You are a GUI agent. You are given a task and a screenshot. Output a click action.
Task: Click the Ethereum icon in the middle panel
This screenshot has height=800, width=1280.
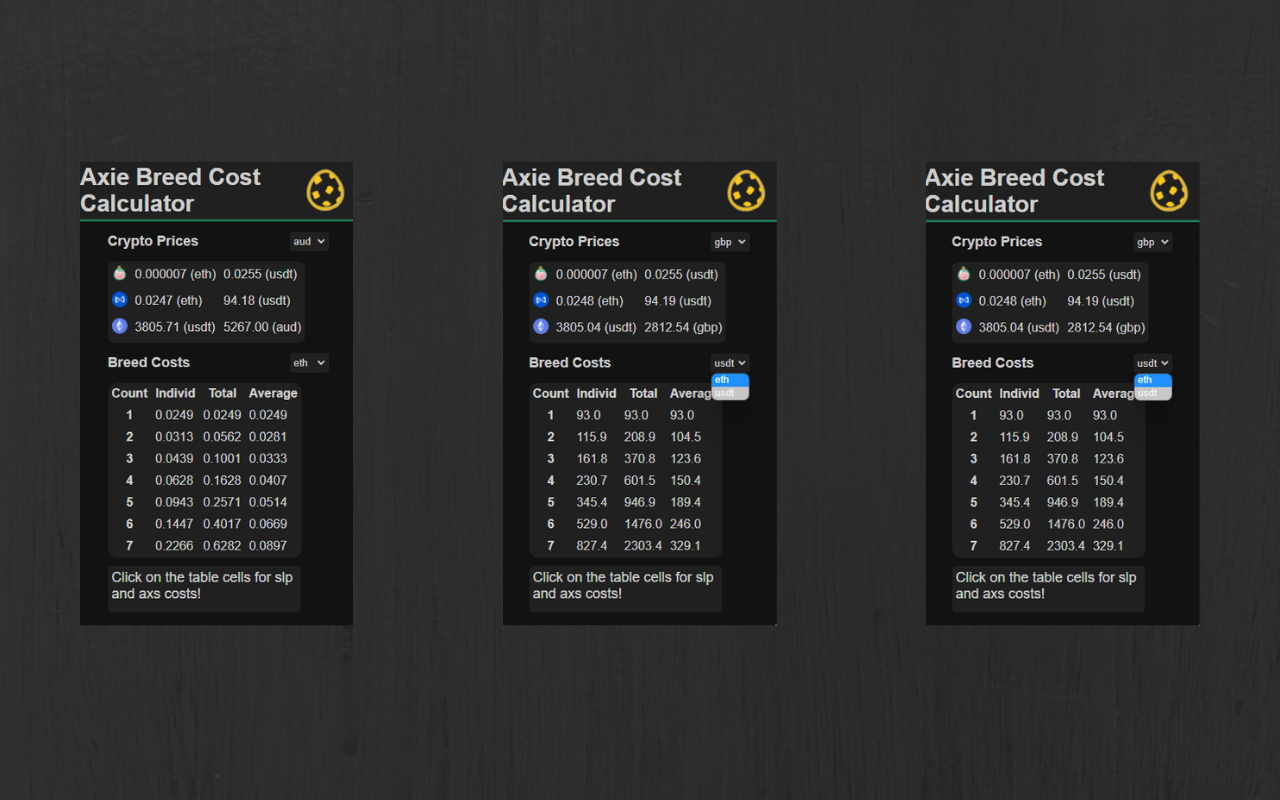pyautogui.click(x=541, y=326)
